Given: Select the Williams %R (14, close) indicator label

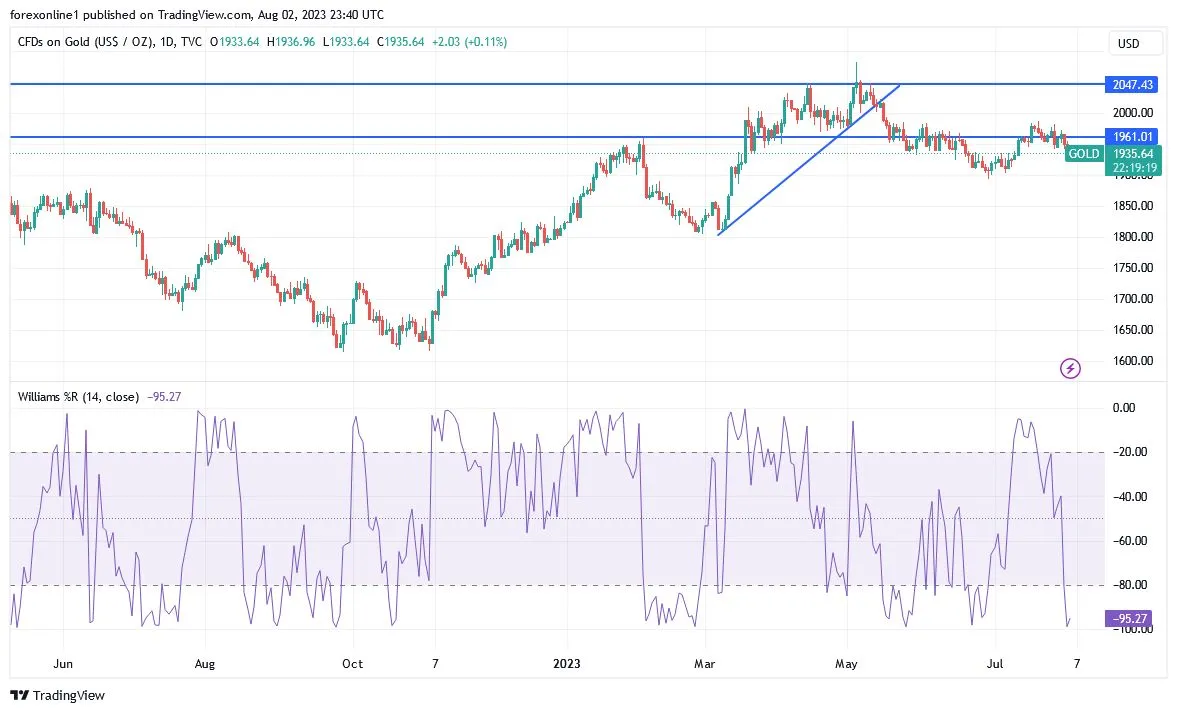Looking at the screenshot, I should point(78,397).
